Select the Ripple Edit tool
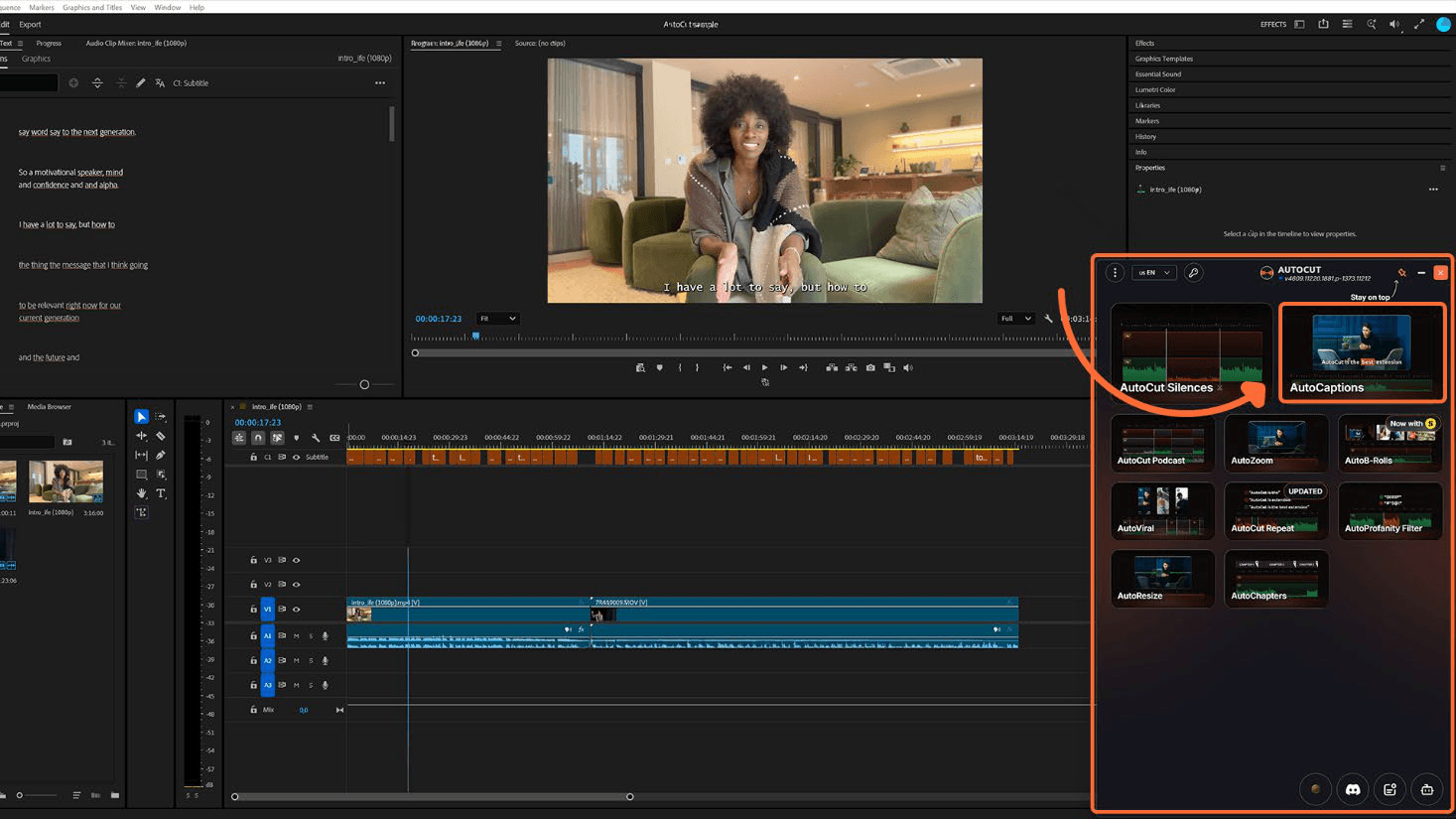The image size is (1456, 819). [x=141, y=436]
